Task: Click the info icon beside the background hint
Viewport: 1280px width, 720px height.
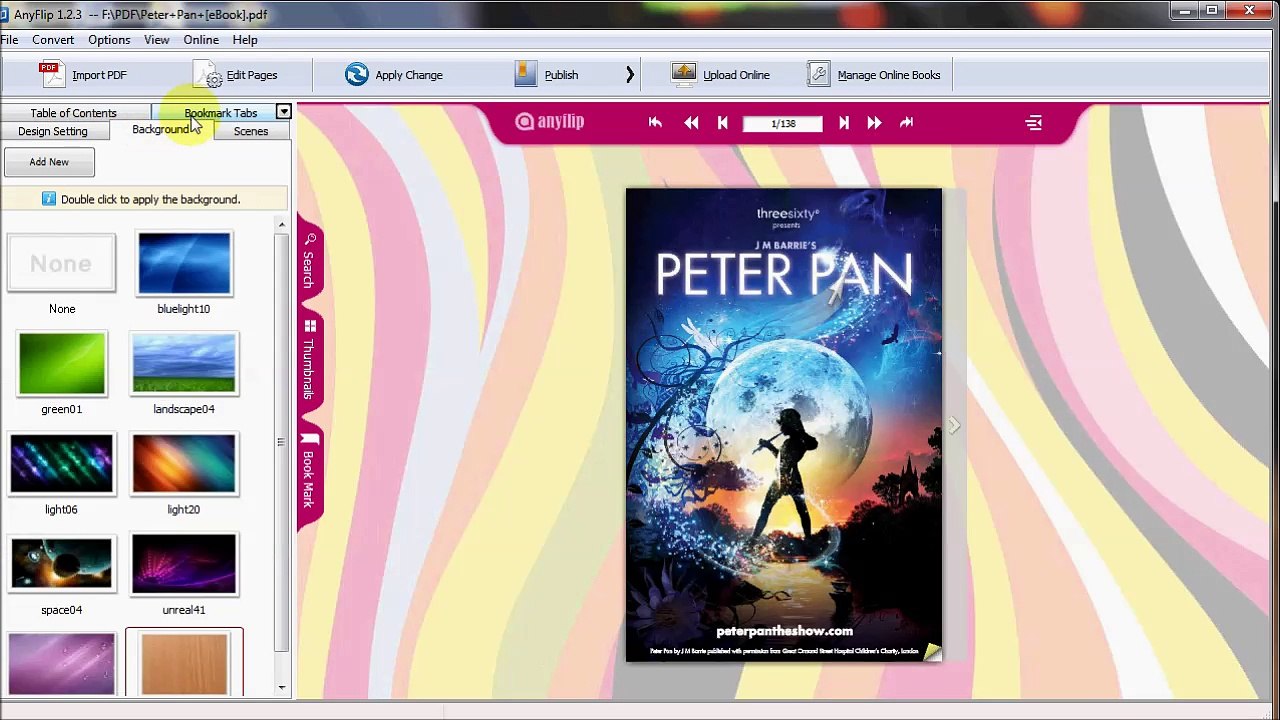Action: 48,199
